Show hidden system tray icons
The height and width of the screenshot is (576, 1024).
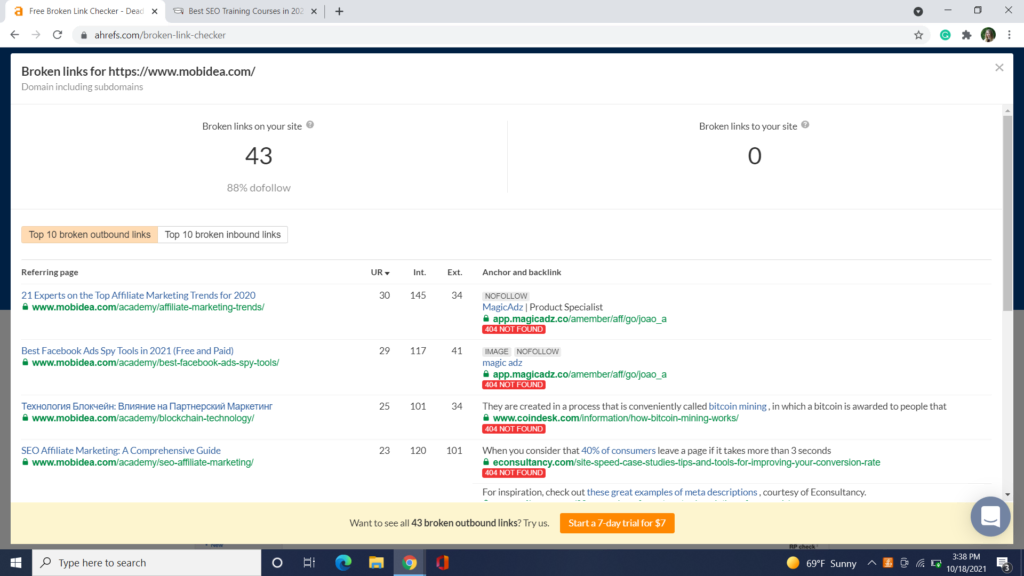(x=872, y=563)
